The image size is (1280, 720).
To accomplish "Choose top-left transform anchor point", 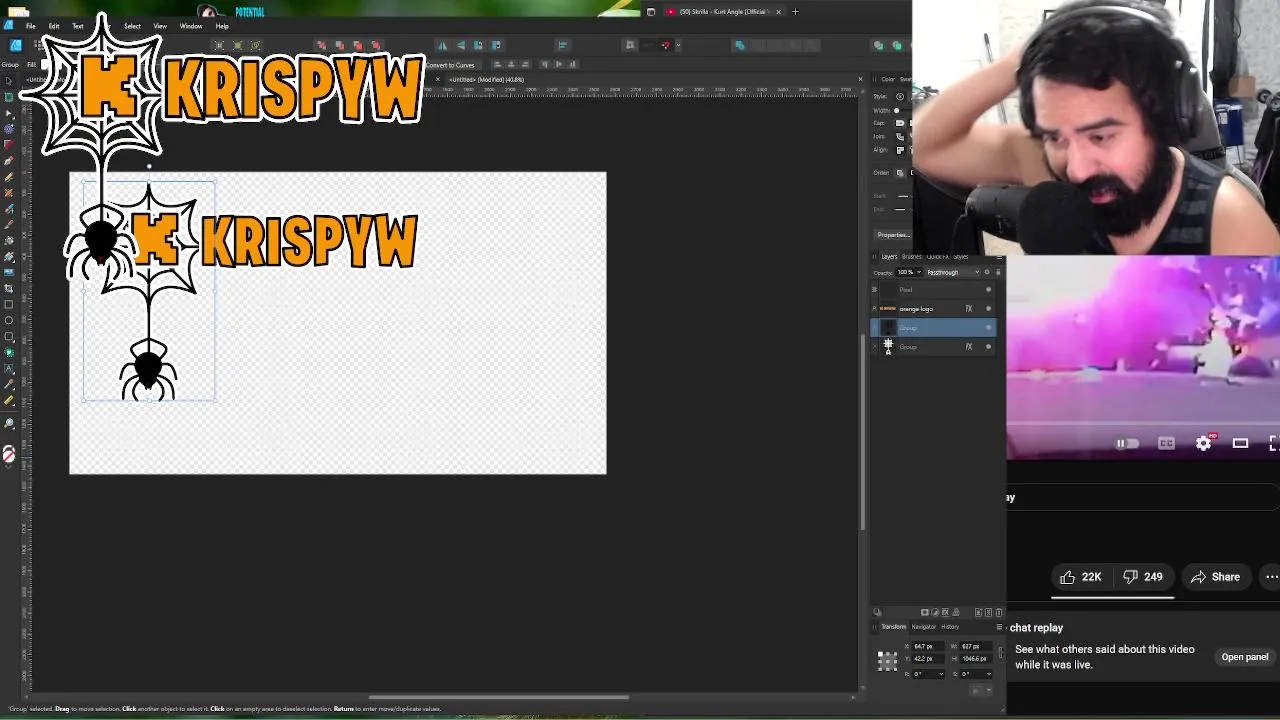I will click(x=880, y=654).
